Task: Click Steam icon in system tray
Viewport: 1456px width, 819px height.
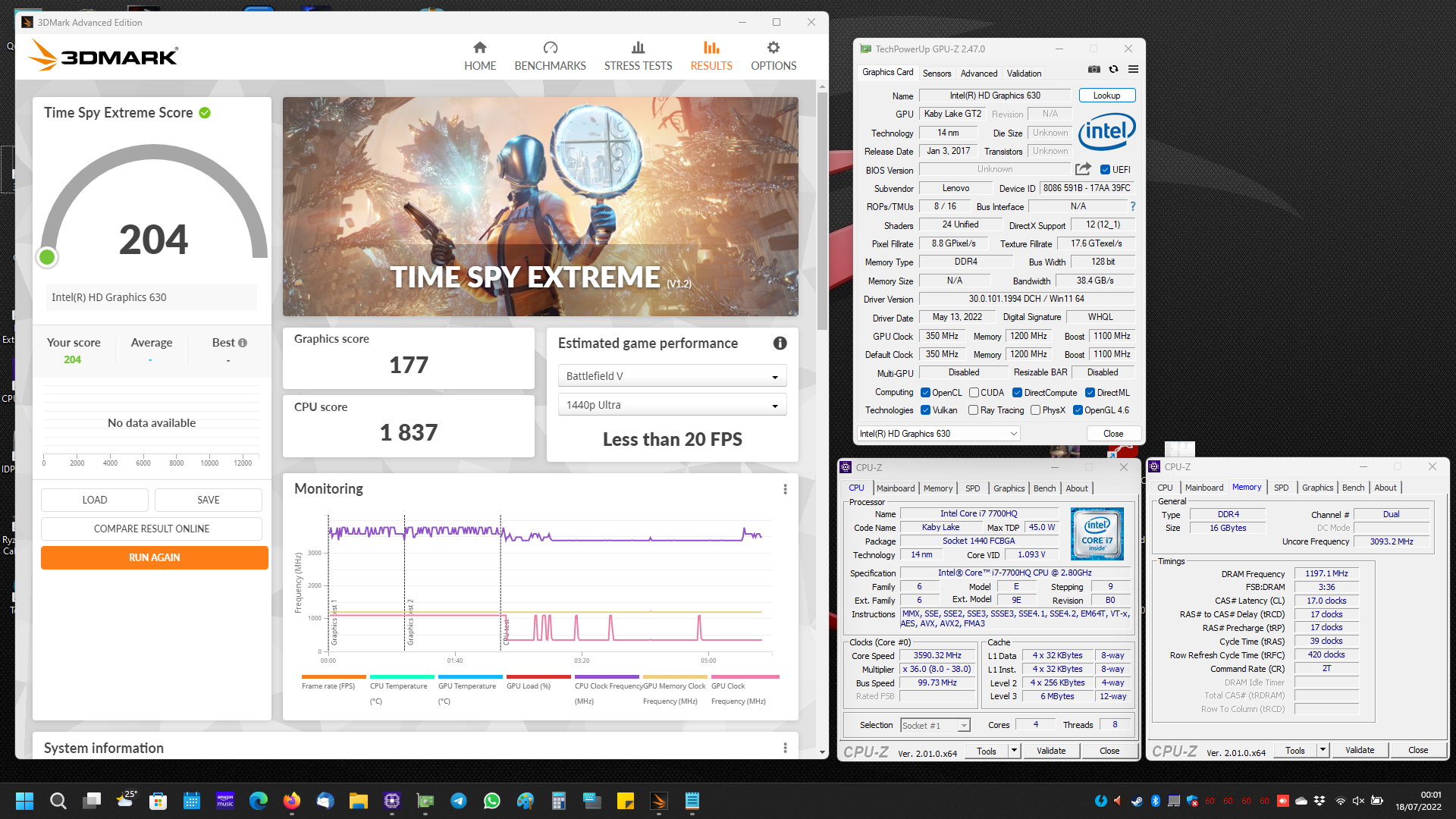Action: 1137,801
